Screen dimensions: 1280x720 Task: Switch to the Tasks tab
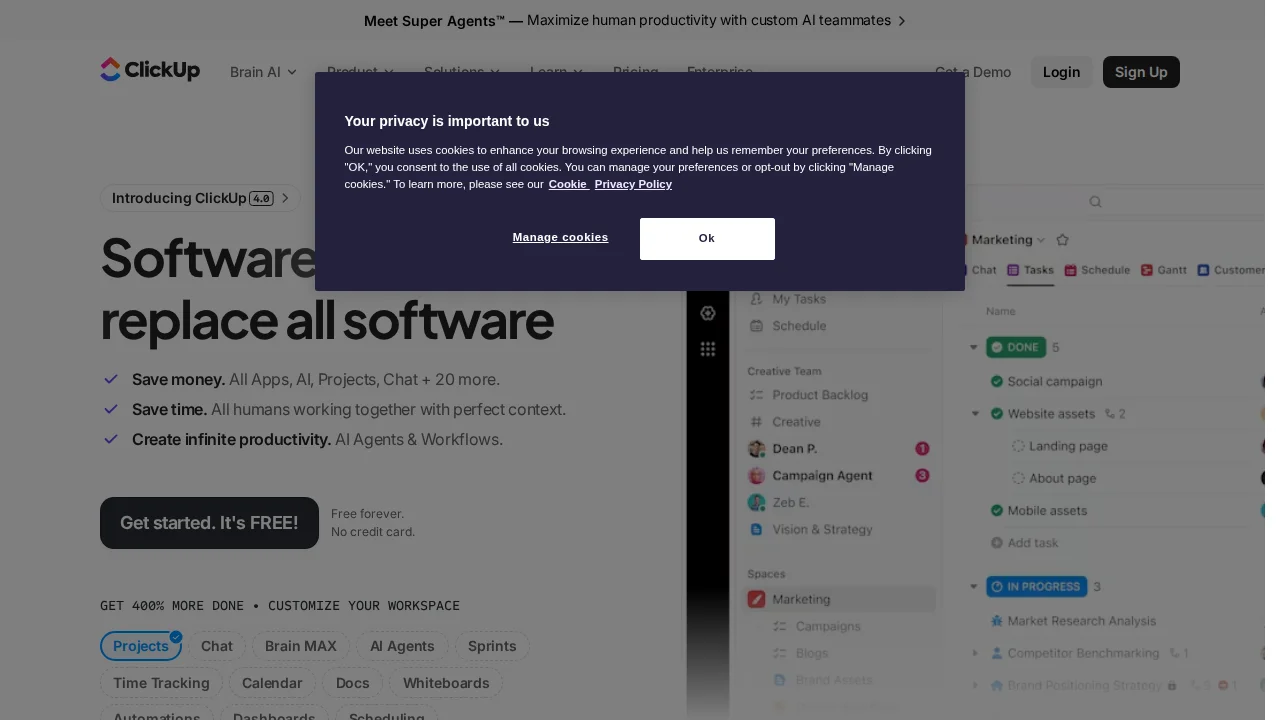[x=1030, y=270]
